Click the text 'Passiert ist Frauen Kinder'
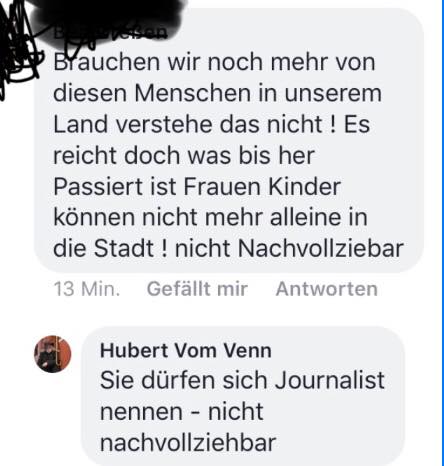 pyautogui.click(x=197, y=186)
